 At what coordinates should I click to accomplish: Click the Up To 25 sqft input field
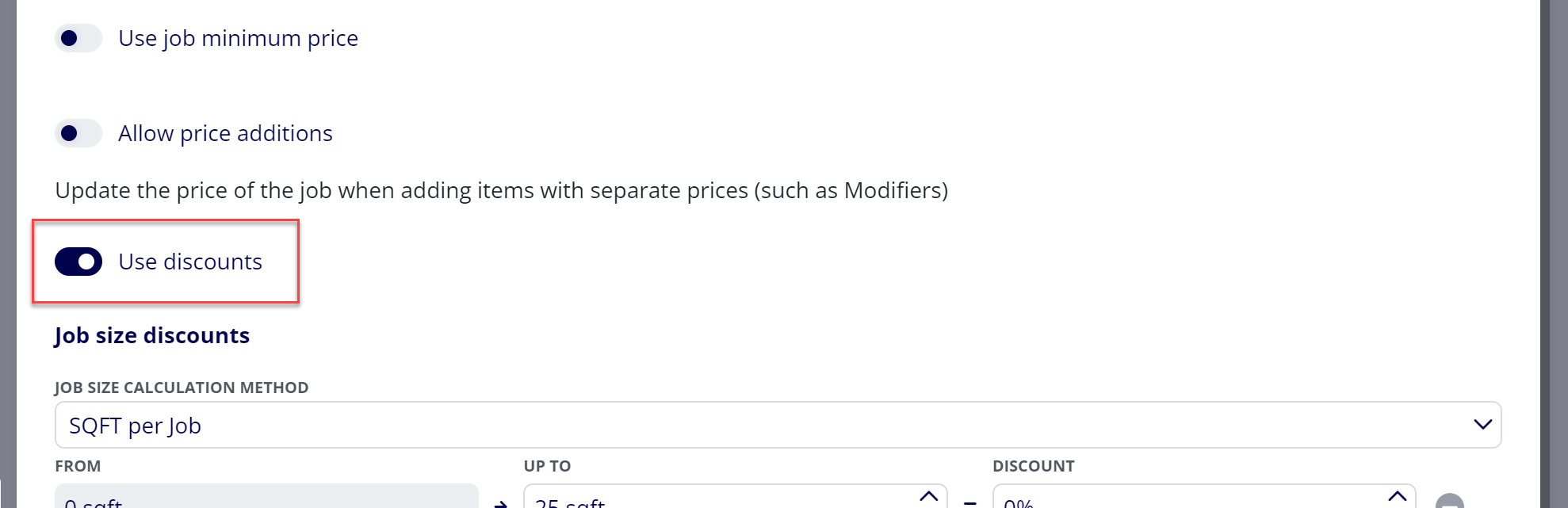[x=735, y=496]
